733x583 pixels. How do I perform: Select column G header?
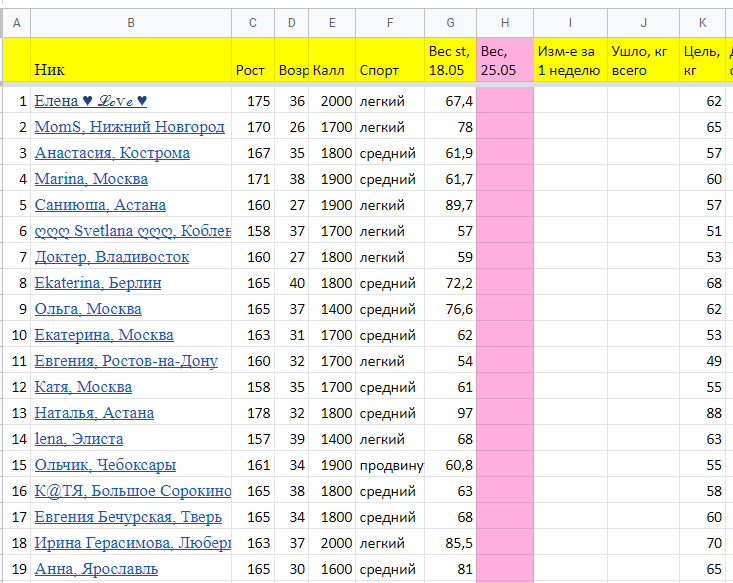coord(450,21)
